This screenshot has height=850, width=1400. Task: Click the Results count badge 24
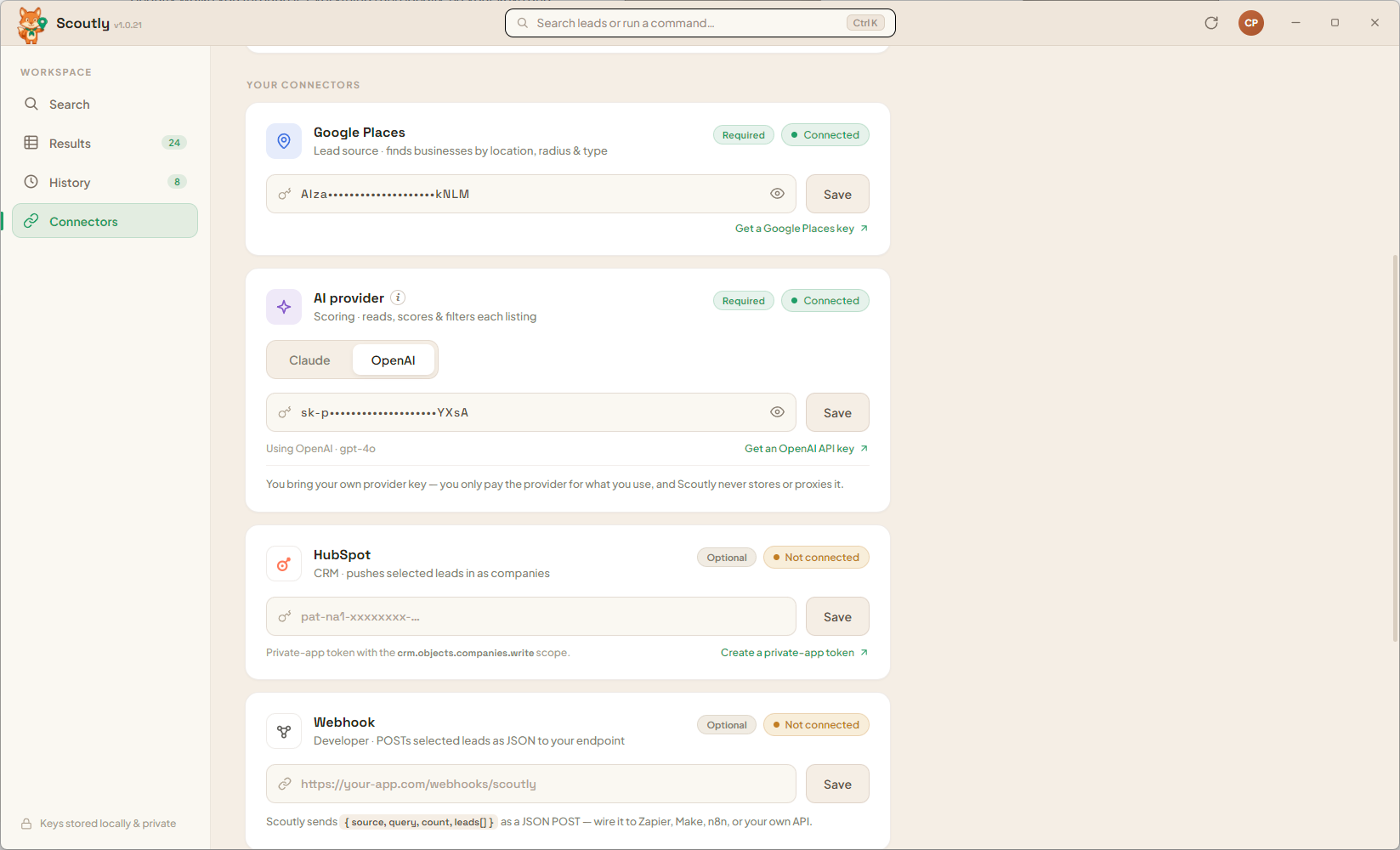pyautogui.click(x=174, y=143)
